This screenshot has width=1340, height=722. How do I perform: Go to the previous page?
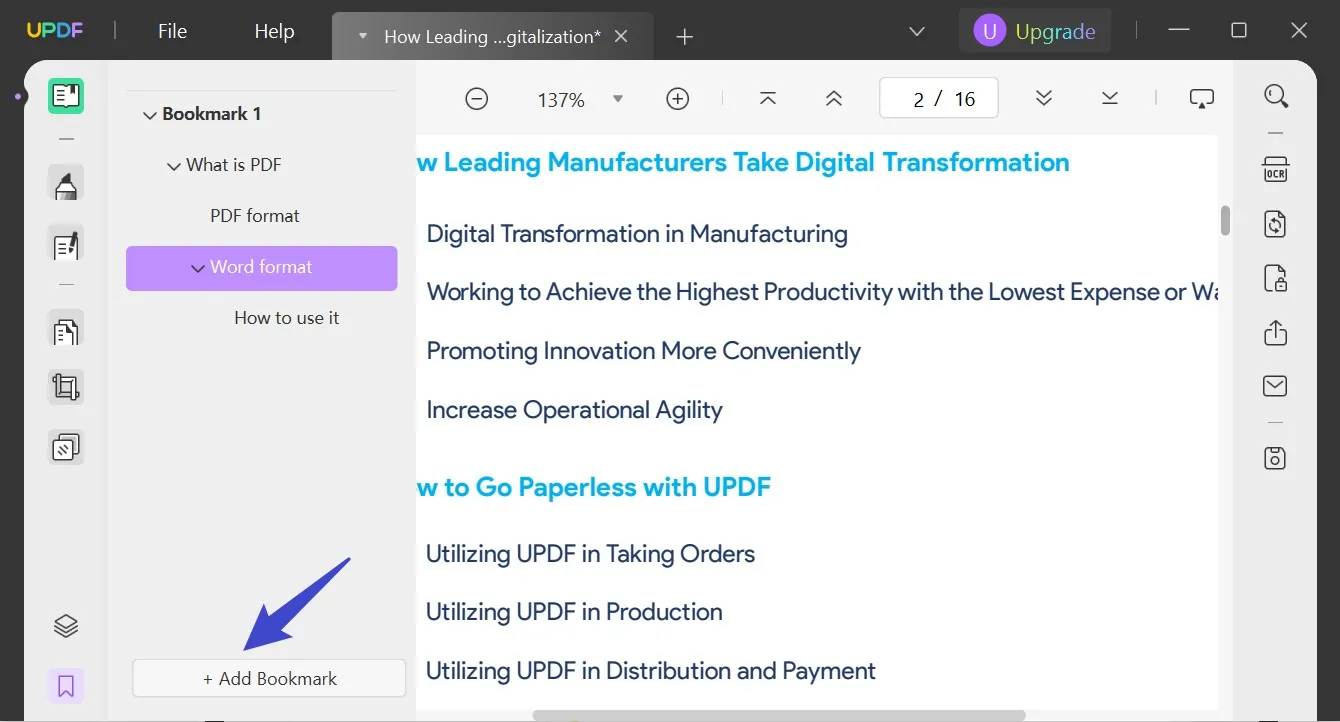834,98
